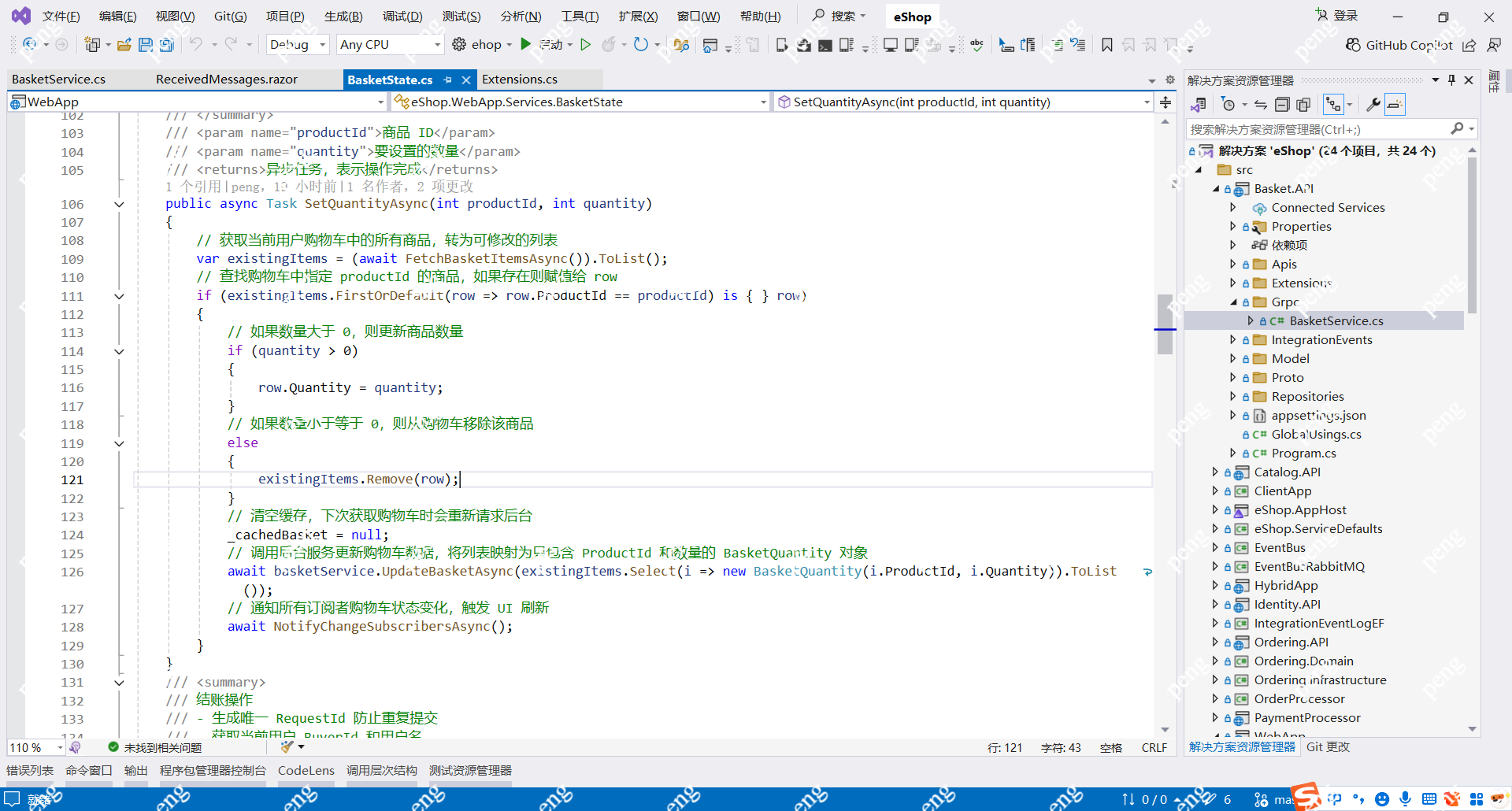
Task: Switch to the Extensions.cs tab
Action: point(519,79)
